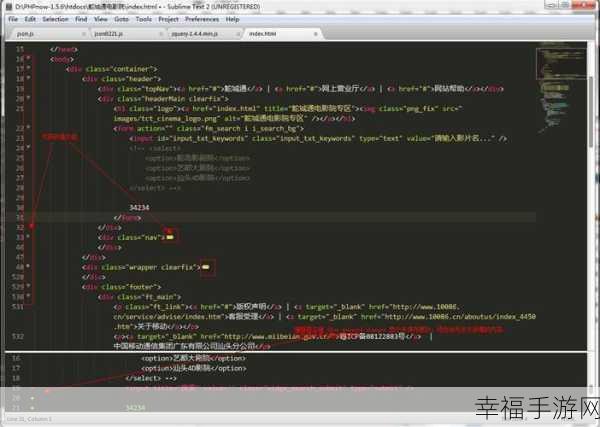The width and height of the screenshot is (600, 427).
Task: Open the Goto menu
Action: [121, 19]
